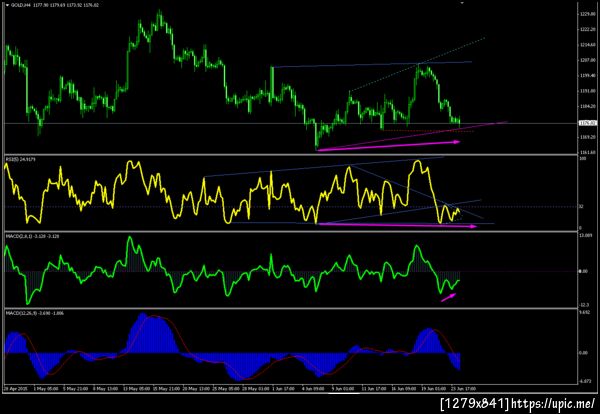Click the 4 Jun 09:00 time label

tap(313, 388)
